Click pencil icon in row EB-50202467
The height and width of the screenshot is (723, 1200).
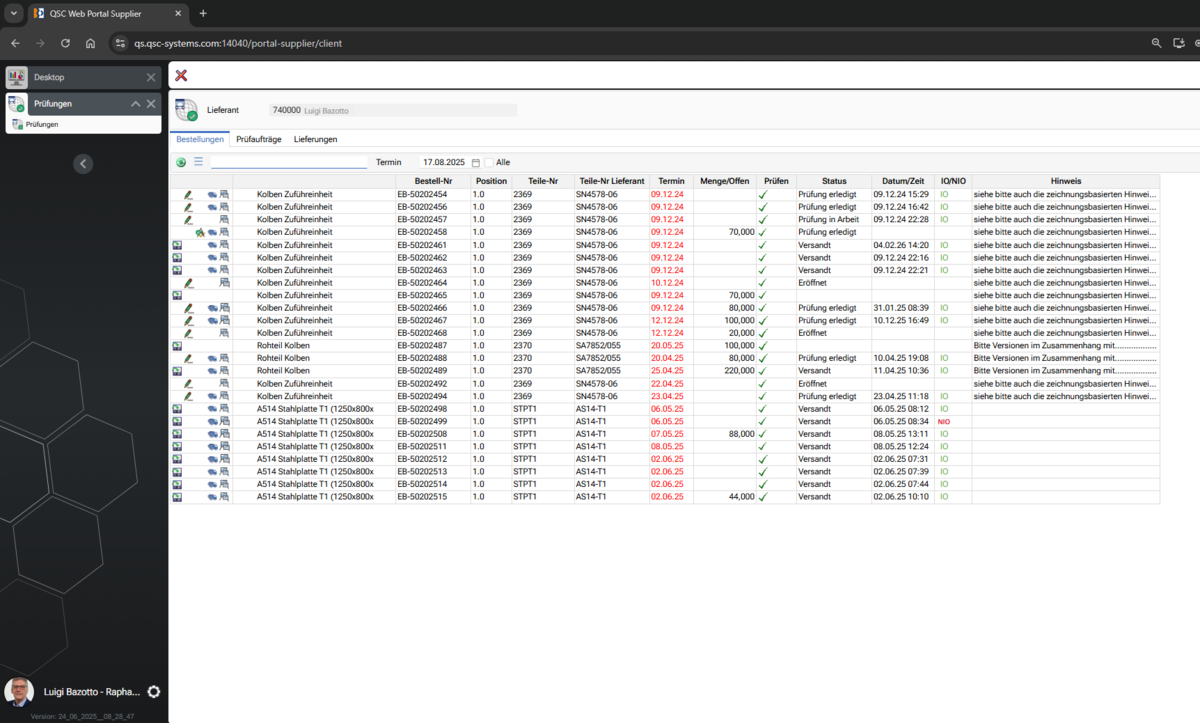[x=188, y=320]
